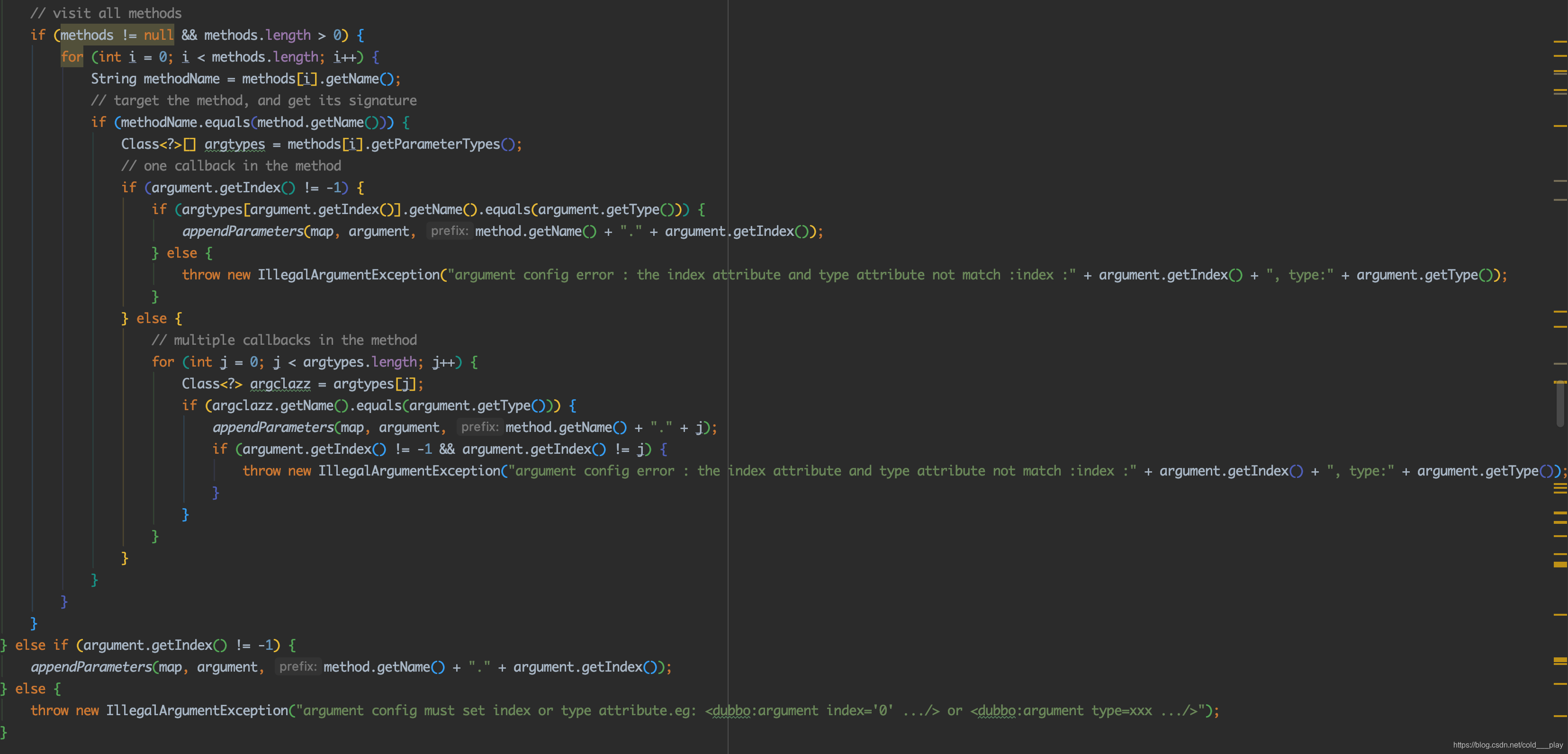The height and width of the screenshot is (754, 1568).
Task: Click 'methods.length > 0' in the first if
Action: [272, 35]
